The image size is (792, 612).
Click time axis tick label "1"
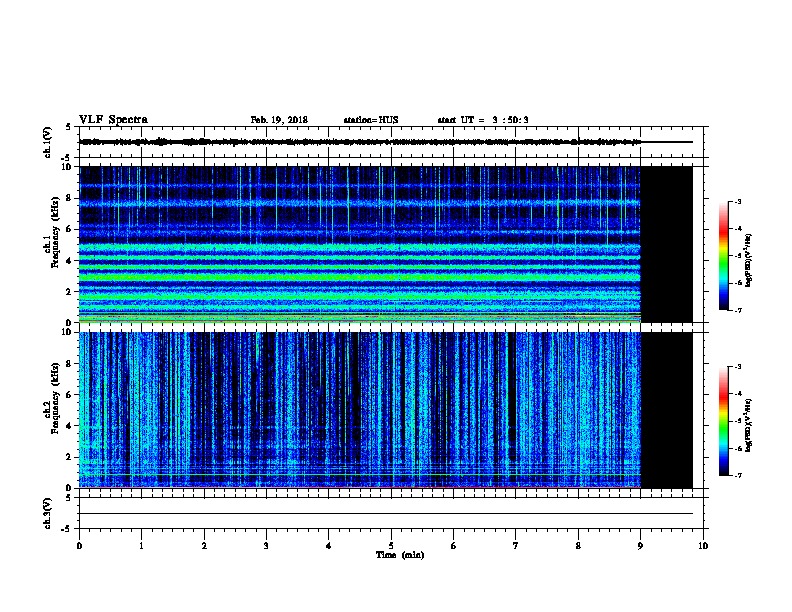[141, 545]
